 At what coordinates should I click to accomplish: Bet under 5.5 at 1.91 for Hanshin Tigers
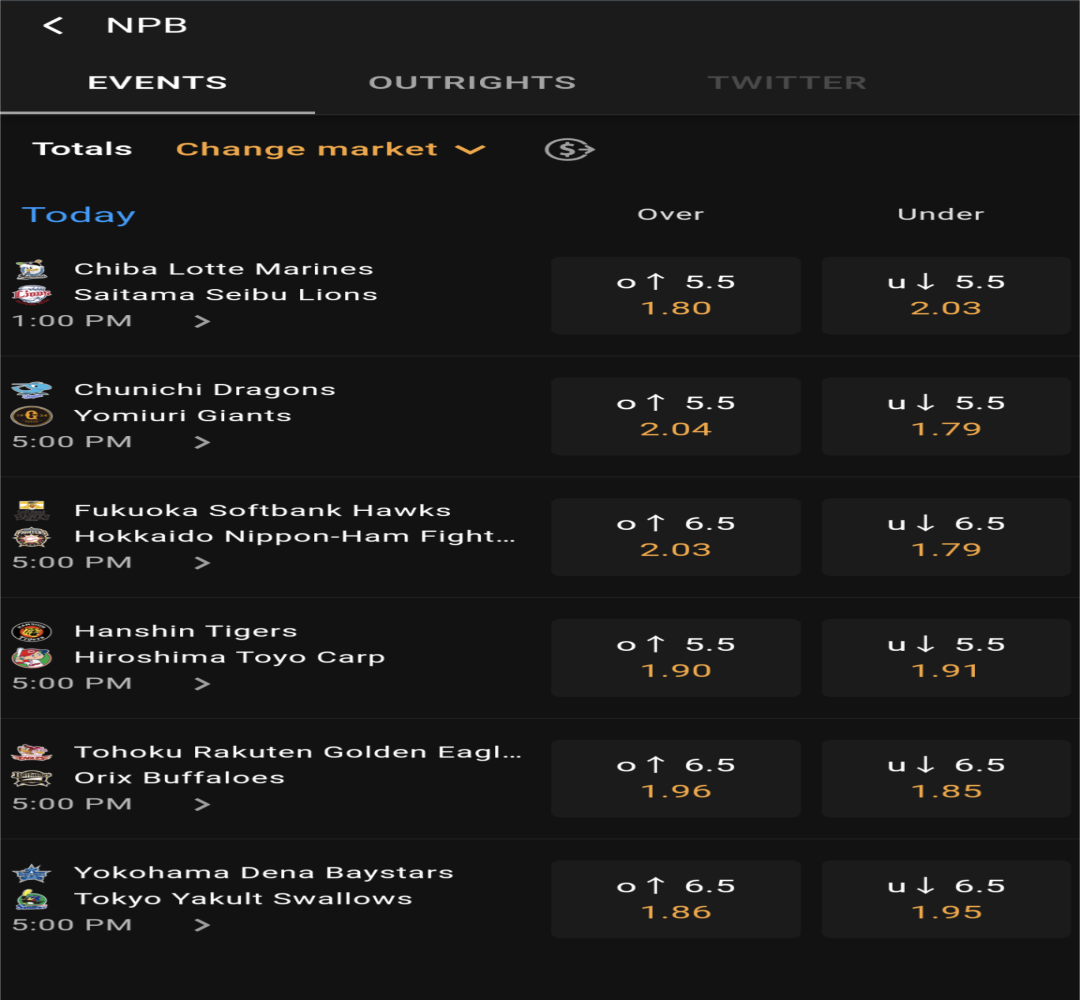946,658
